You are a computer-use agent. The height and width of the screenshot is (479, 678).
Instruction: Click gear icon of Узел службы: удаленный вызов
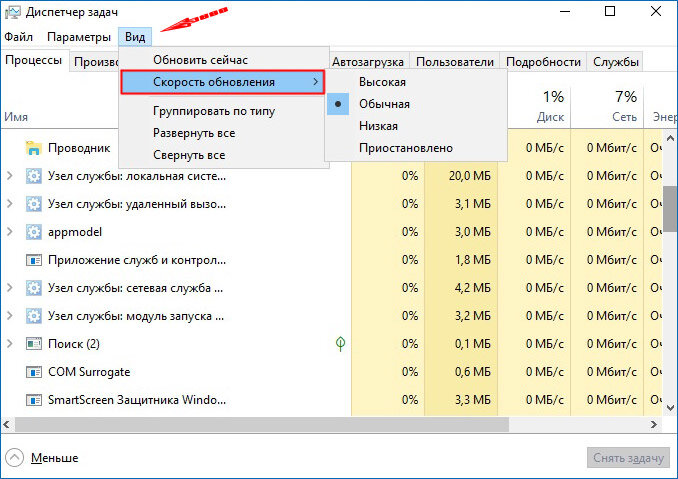pos(34,204)
